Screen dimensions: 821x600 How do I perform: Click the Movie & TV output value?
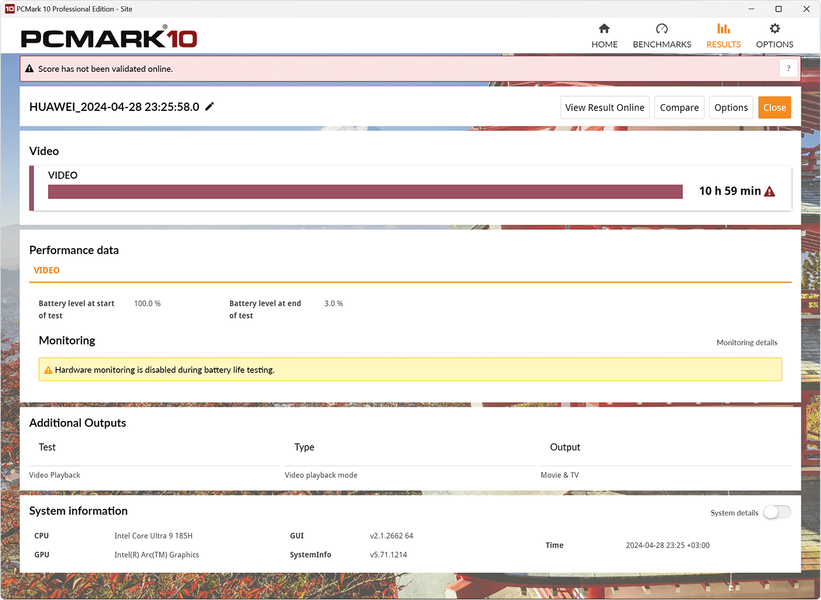tap(560, 475)
